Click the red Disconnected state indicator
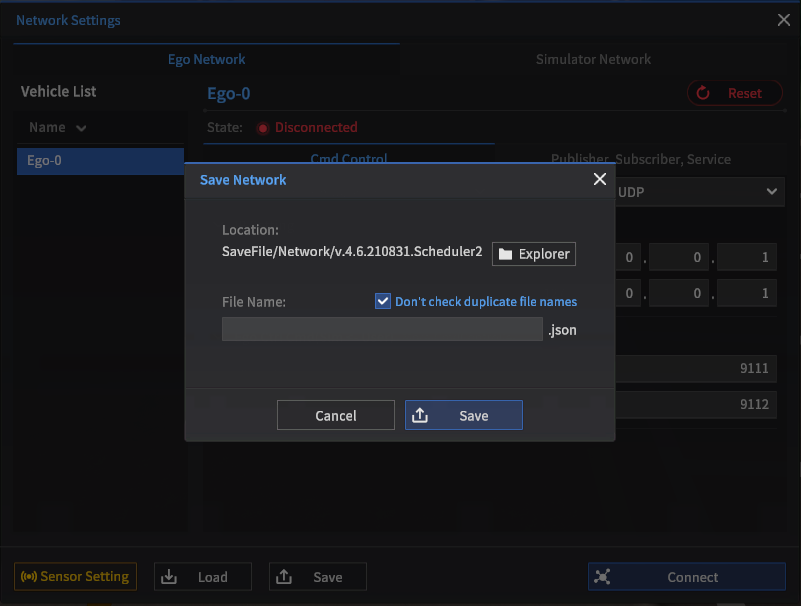The image size is (801, 606). (263, 128)
